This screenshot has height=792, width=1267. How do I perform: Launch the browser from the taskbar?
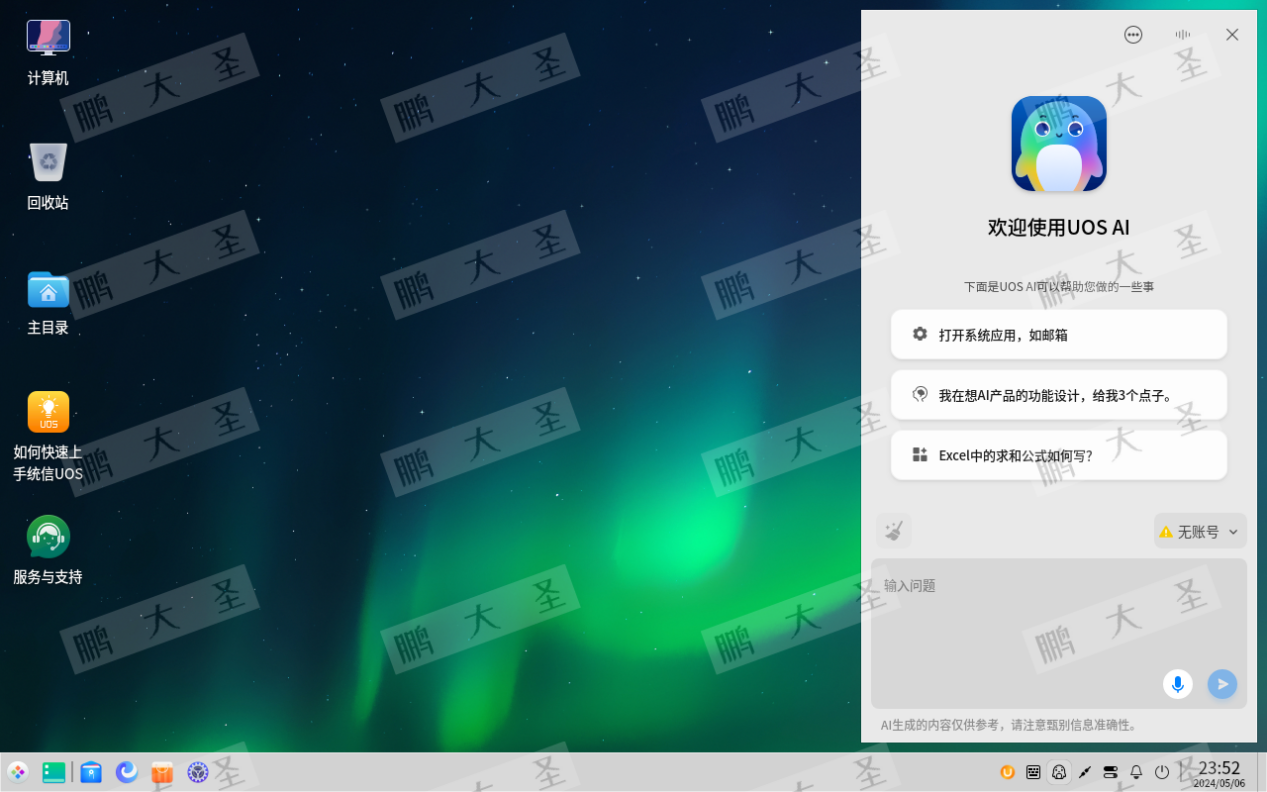126,772
